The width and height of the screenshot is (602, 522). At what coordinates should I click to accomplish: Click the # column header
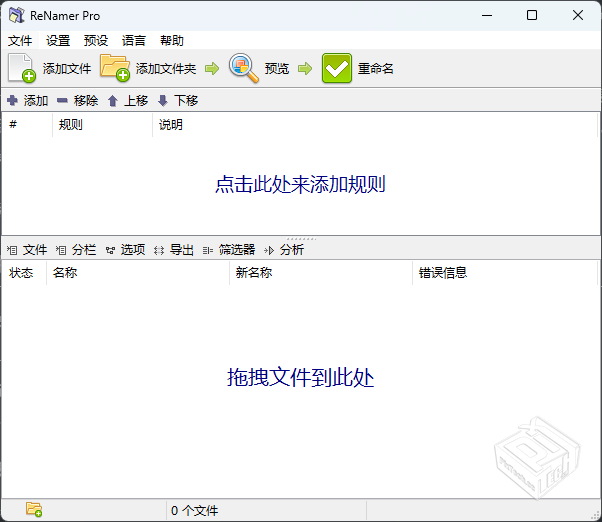coord(27,124)
